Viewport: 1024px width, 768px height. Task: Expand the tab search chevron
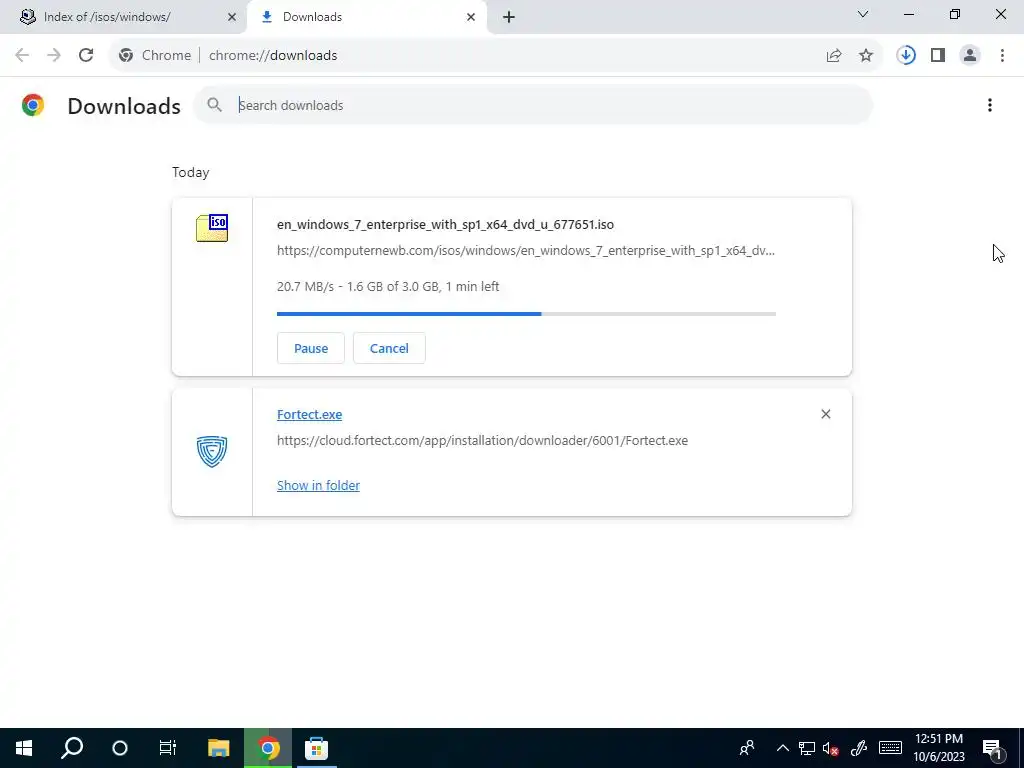863,14
